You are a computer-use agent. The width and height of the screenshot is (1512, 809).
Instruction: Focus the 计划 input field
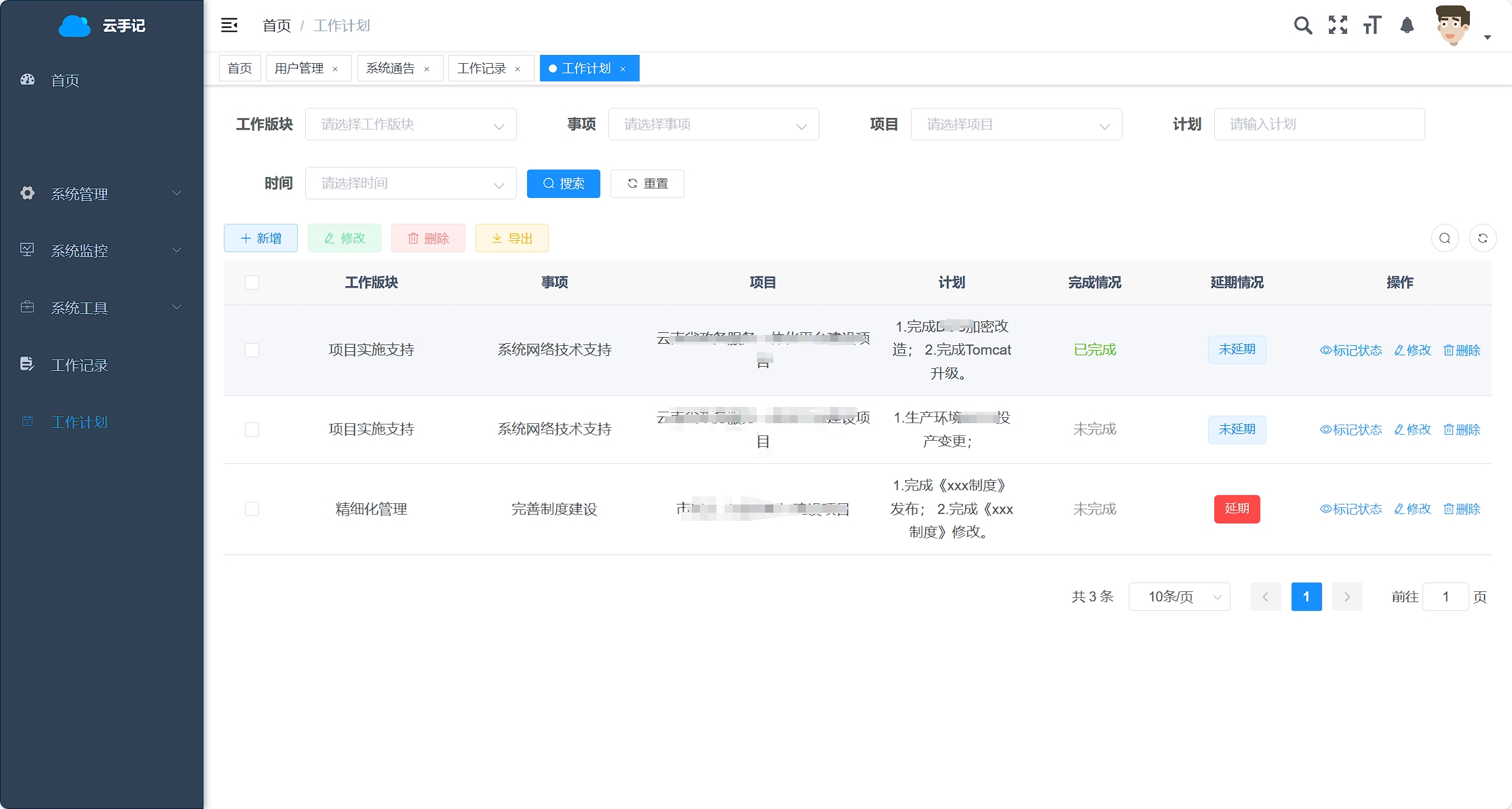click(1319, 124)
